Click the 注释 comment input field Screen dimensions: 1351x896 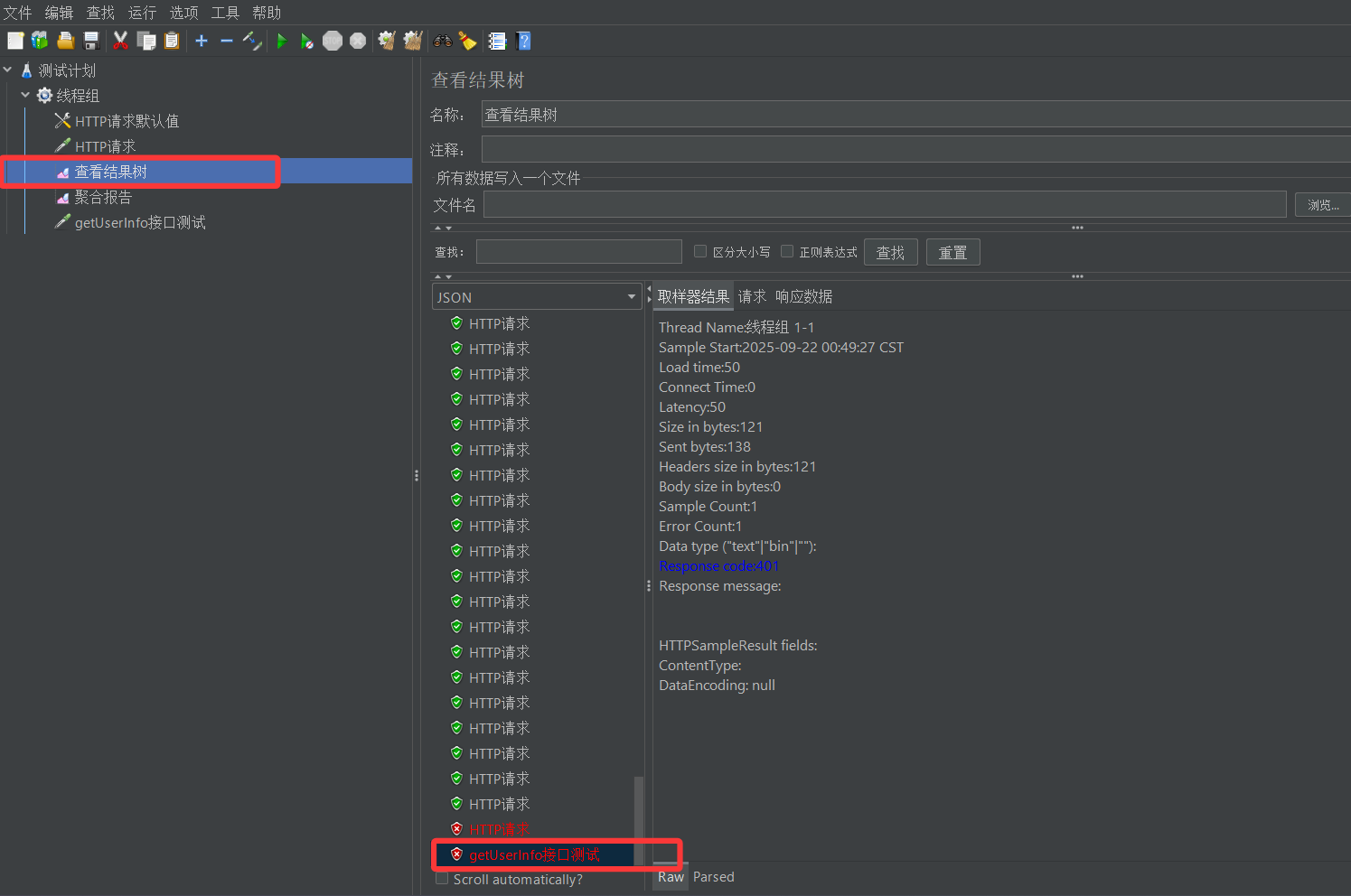click(915, 149)
